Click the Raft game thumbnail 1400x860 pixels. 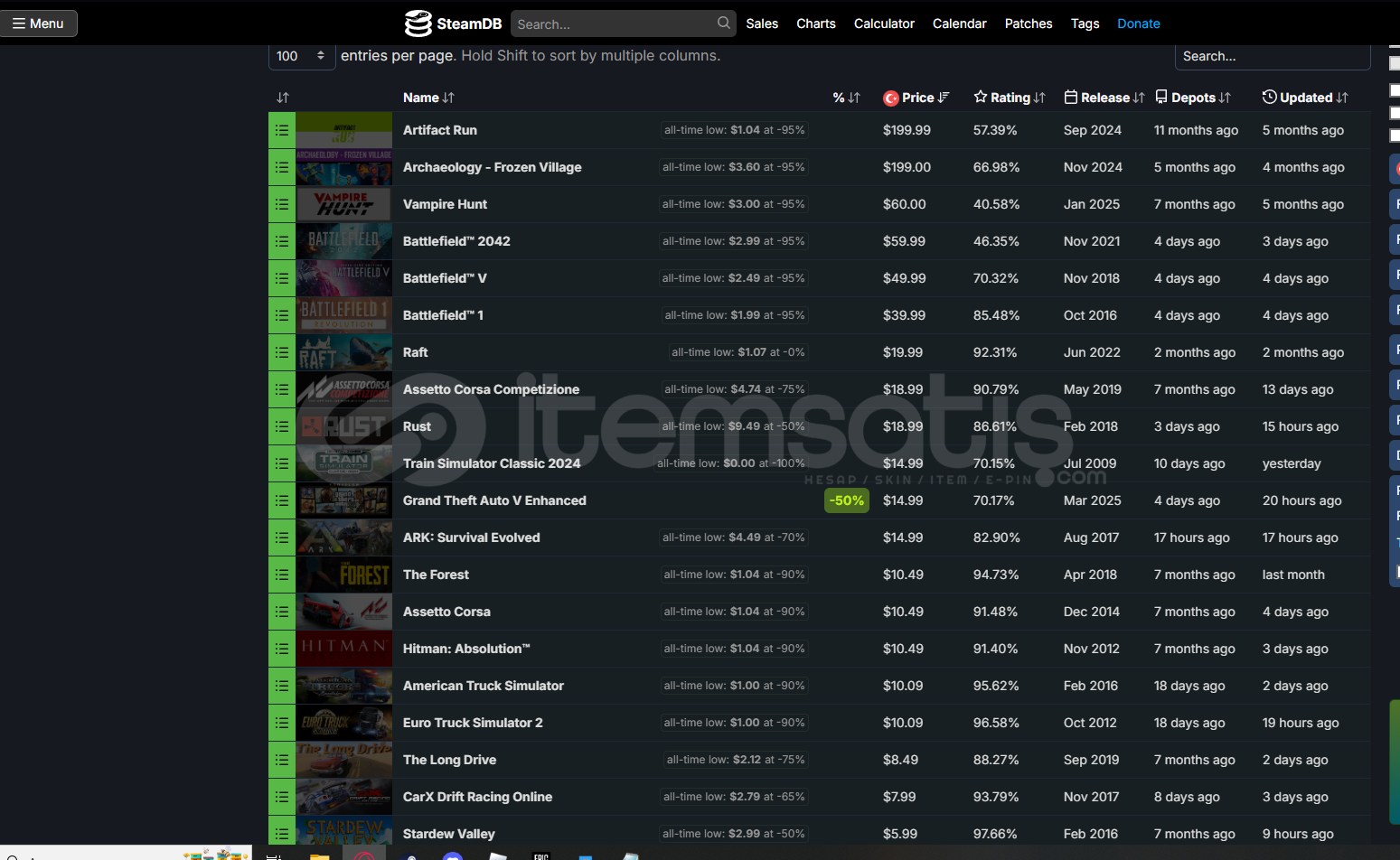pyautogui.click(x=344, y=352)
